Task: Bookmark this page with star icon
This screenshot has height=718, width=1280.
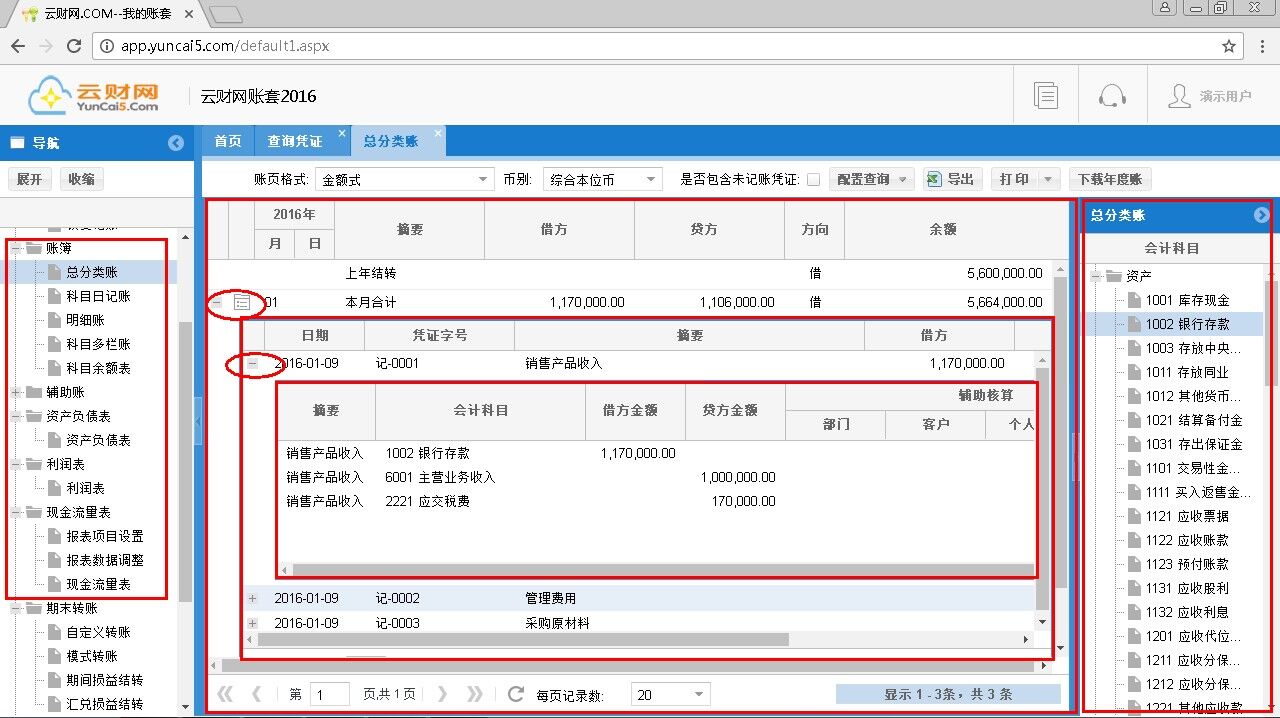Action: [1229, 46]
